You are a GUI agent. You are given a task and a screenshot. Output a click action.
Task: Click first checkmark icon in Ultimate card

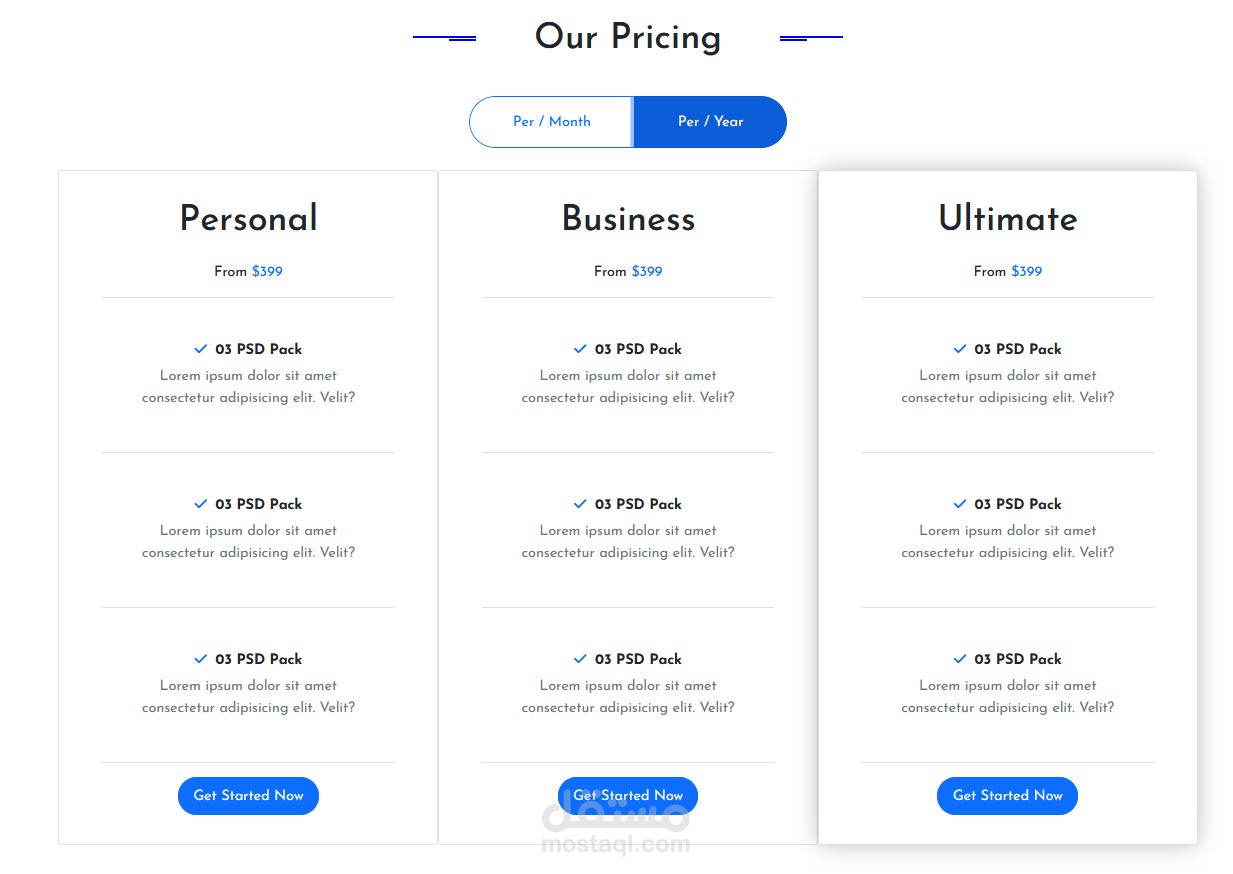point(960,349)
